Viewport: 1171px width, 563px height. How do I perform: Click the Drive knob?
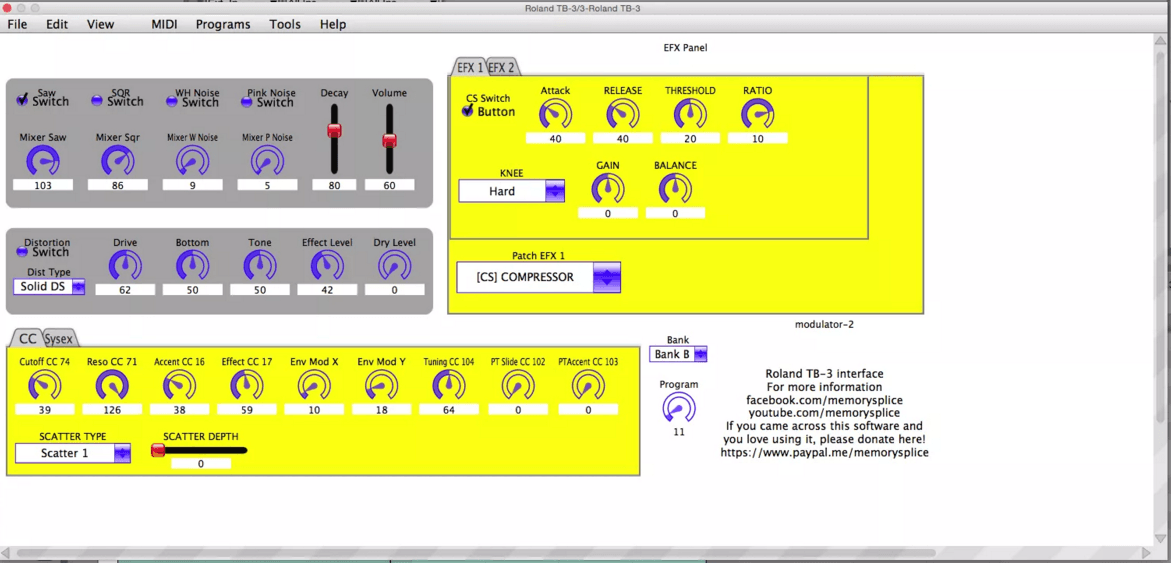125,266
